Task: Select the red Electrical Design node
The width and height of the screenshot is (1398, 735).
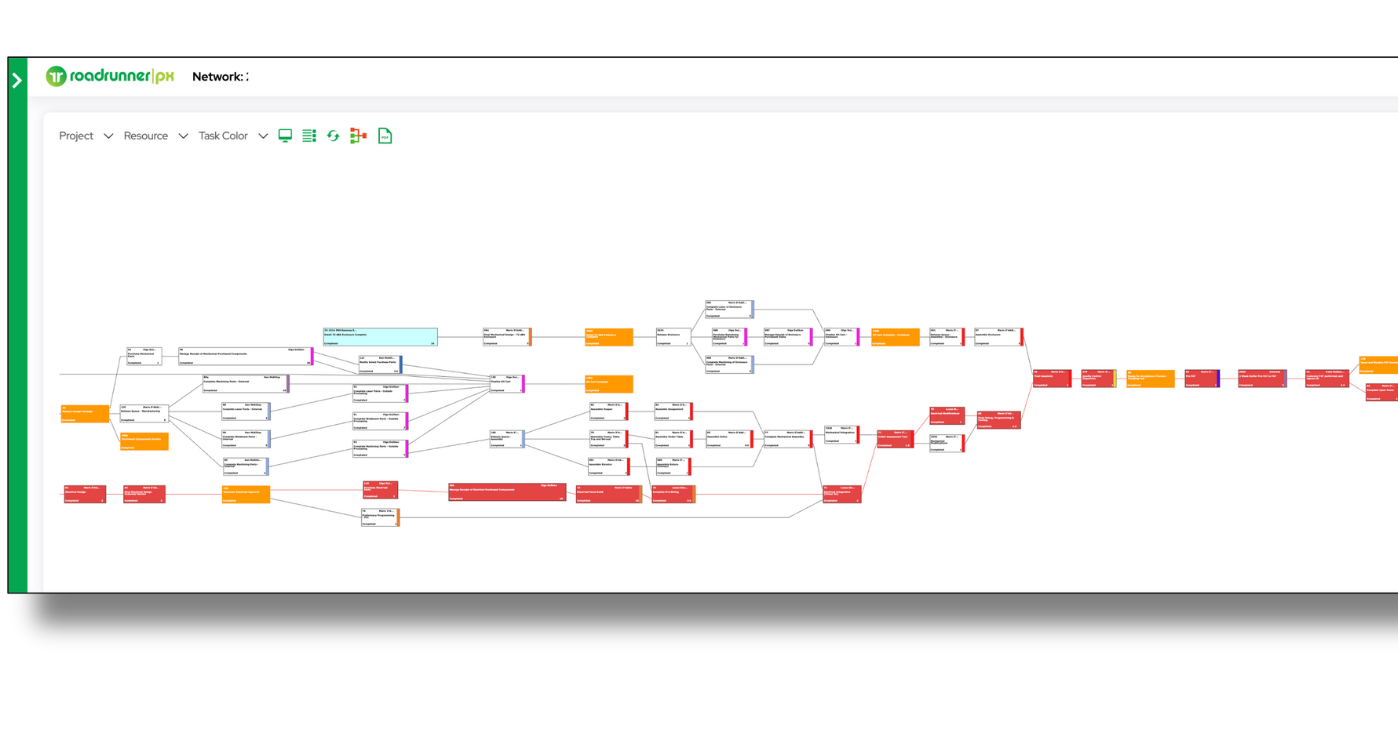Action: coord(85,494)
